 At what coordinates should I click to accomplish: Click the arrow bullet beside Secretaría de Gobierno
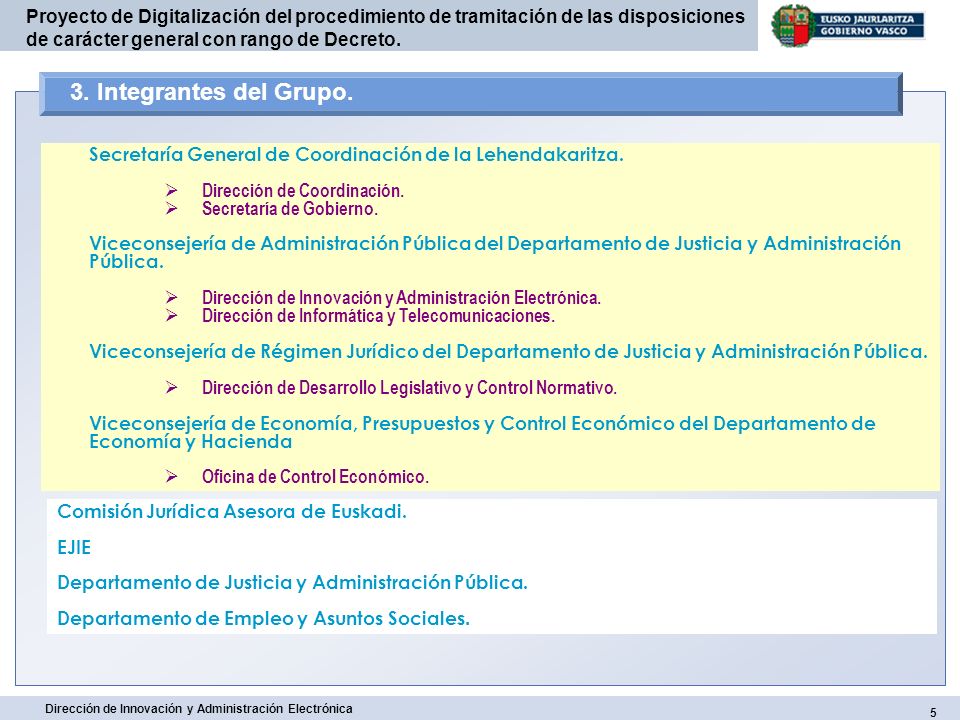[171, 209]
